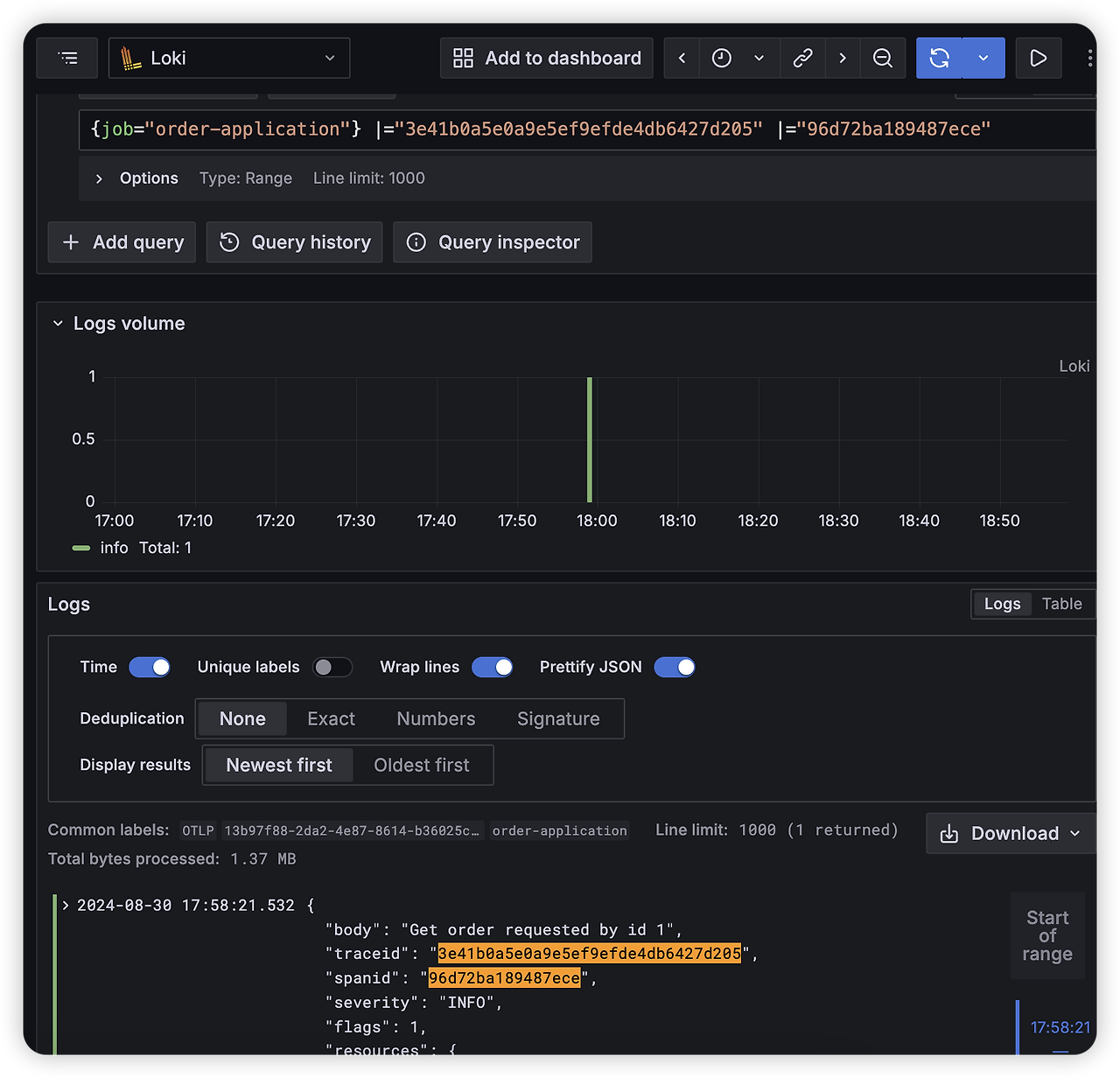Copy shortened link icon
This screenshot has height=1078, width=1120.
pos(802,58)
